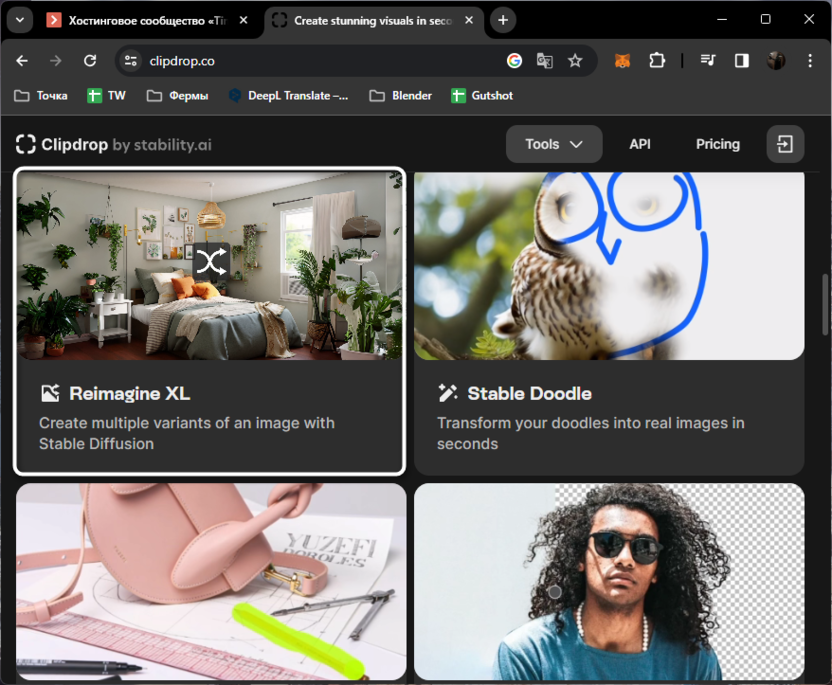The image size is (832, 685).
Task: Open the pink handbag cleanup thumbnail
Action: pos(211,582)
